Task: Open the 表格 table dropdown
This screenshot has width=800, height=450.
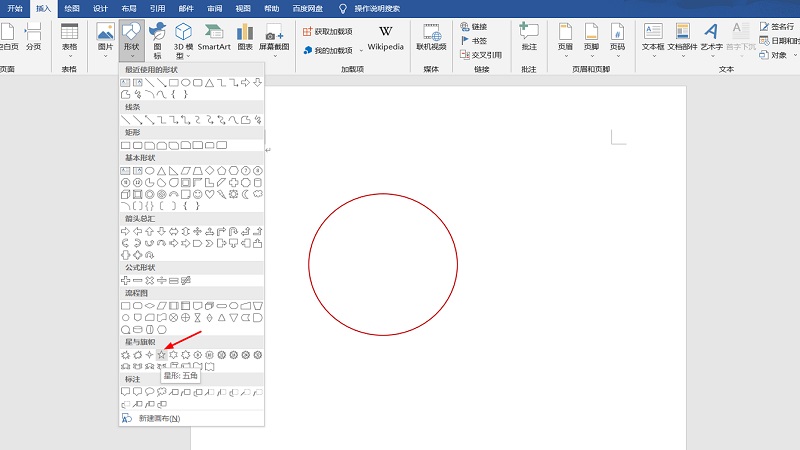Action: pyautogui.click(x=69, y=38)
